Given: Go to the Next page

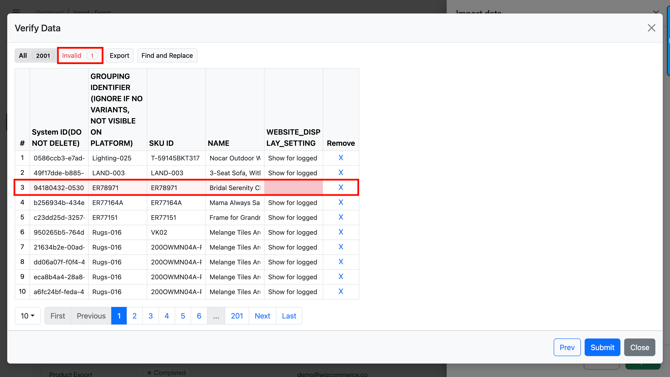Looking at the screenshot, I should (x=262, y=316).
